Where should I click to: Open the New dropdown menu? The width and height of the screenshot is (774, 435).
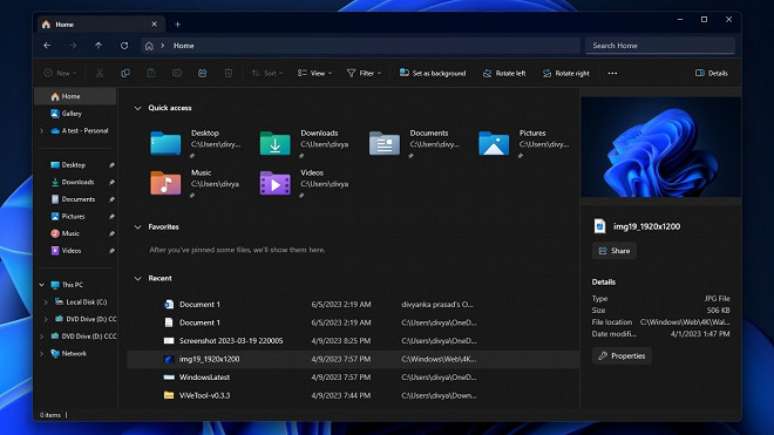60,73
